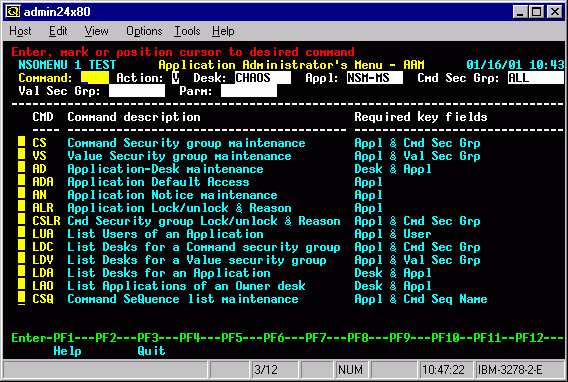This screenshot has height=382, width=568.
Task: Click 'List Users of an Application' description
Action: point(165,234)
